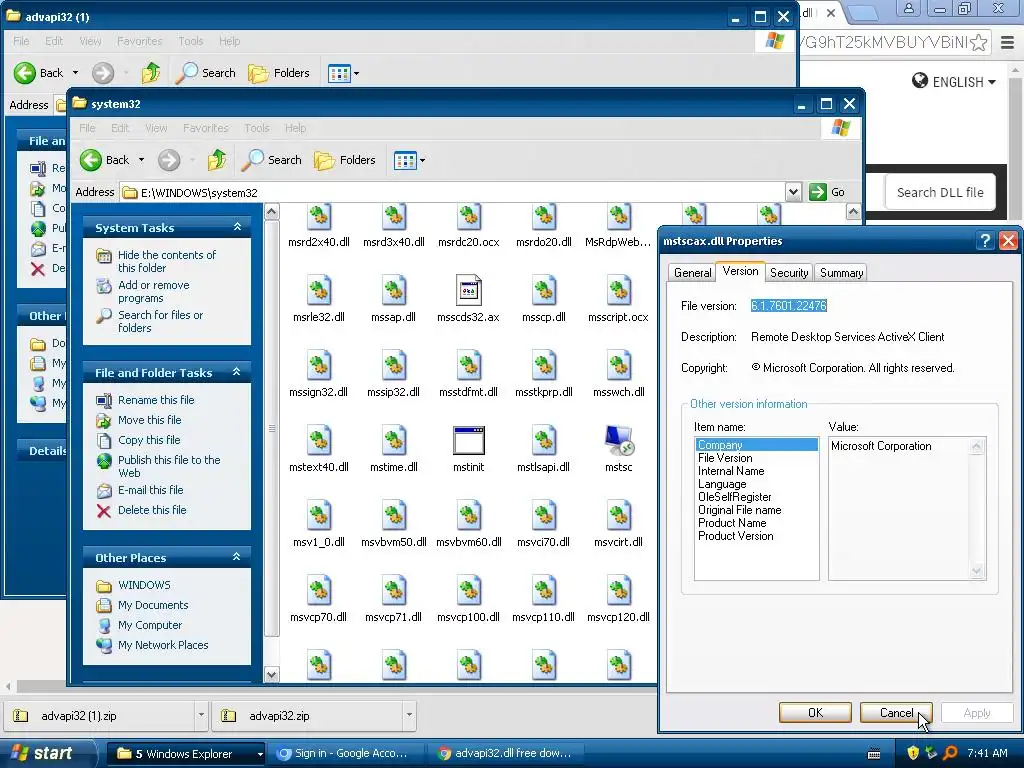Collapse the System Tasks panel

237,227
